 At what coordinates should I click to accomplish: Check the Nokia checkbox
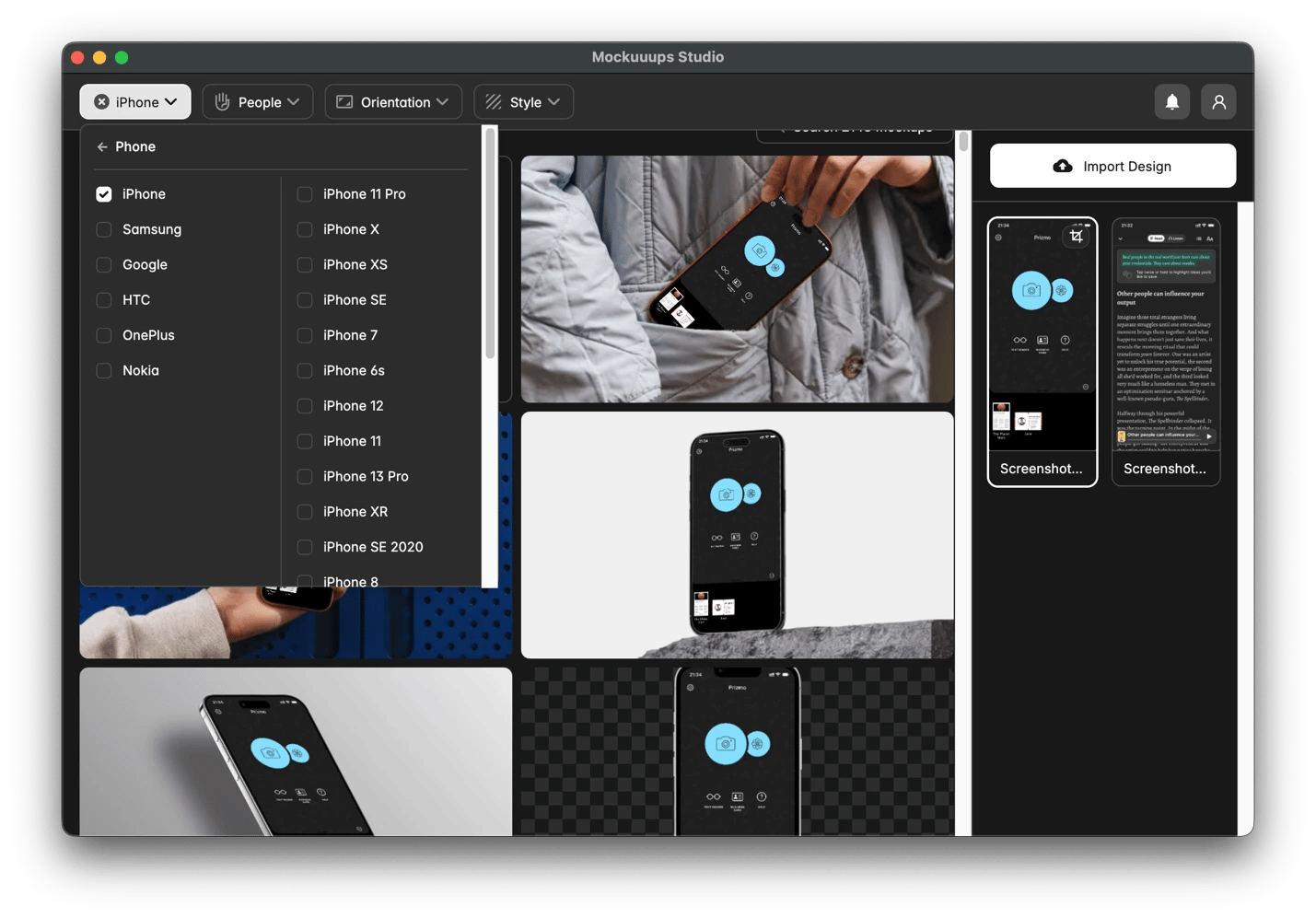(x=104, y=370)
